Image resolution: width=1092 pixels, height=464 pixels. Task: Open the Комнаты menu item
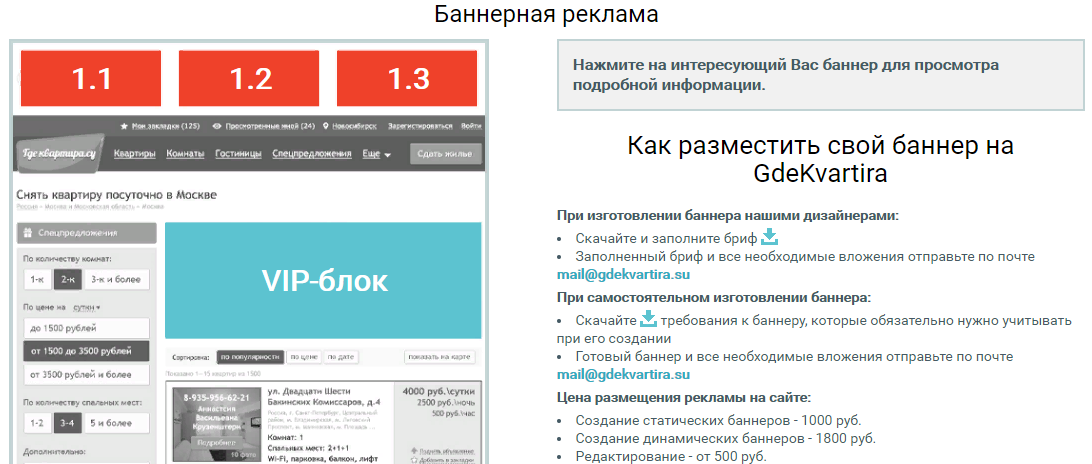pyautogui.click(x=185, y=154)
